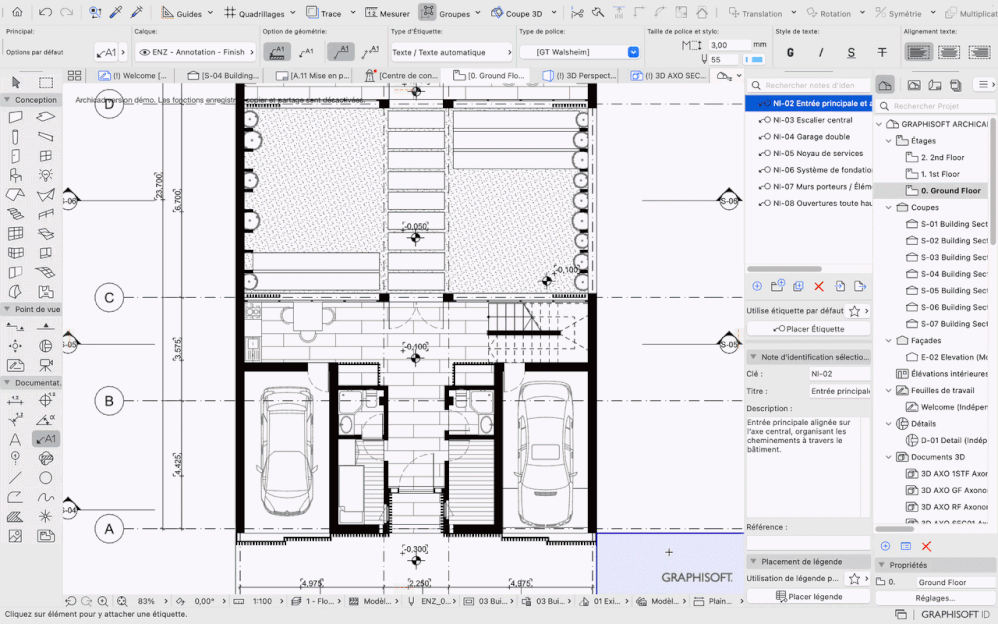Select note NI-04 Garage double
998x624 pixels.
[x=808, y=136]
